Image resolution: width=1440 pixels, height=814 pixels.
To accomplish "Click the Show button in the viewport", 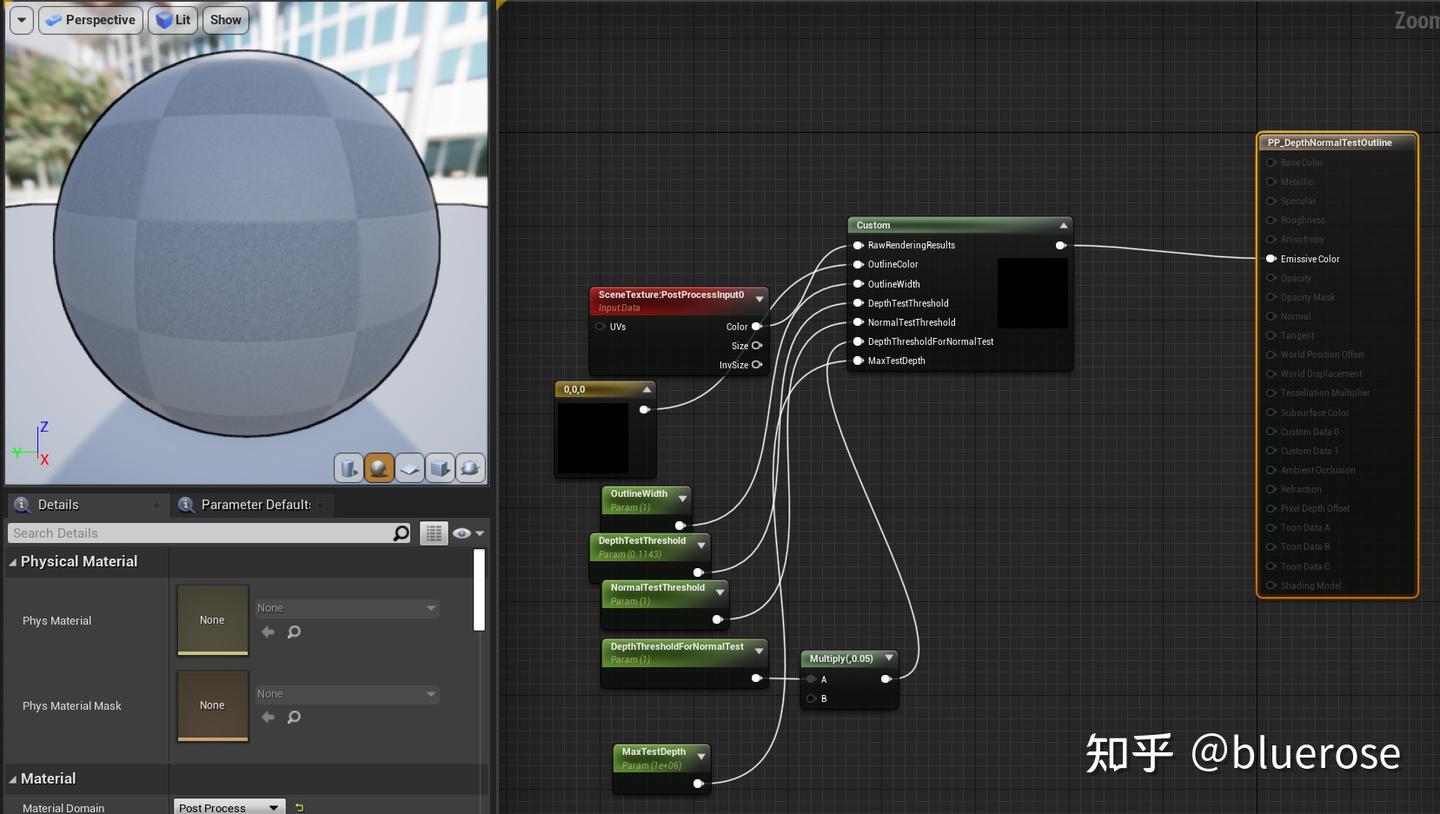I will pyautogui.click(x=225, y=19).
